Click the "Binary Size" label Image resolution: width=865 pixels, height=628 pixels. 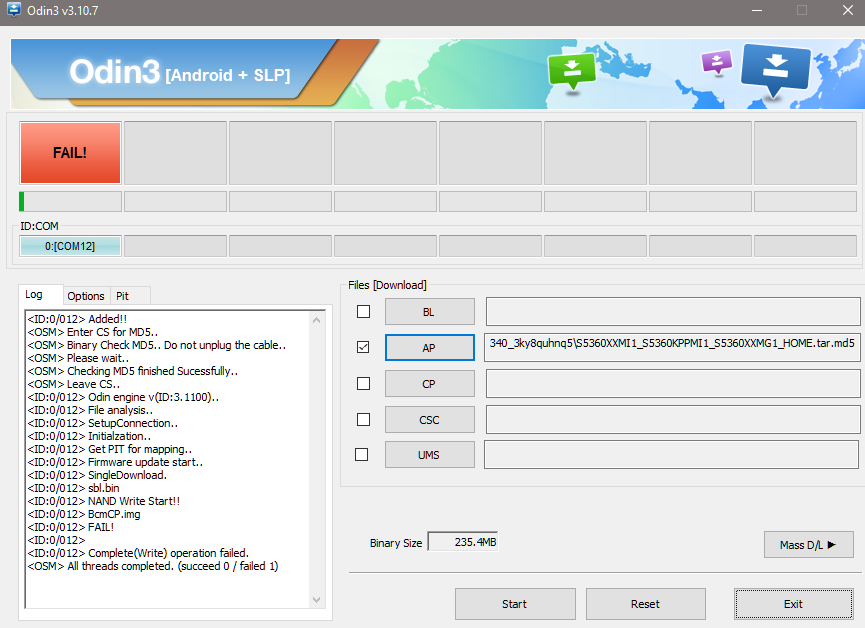(396, 543)
